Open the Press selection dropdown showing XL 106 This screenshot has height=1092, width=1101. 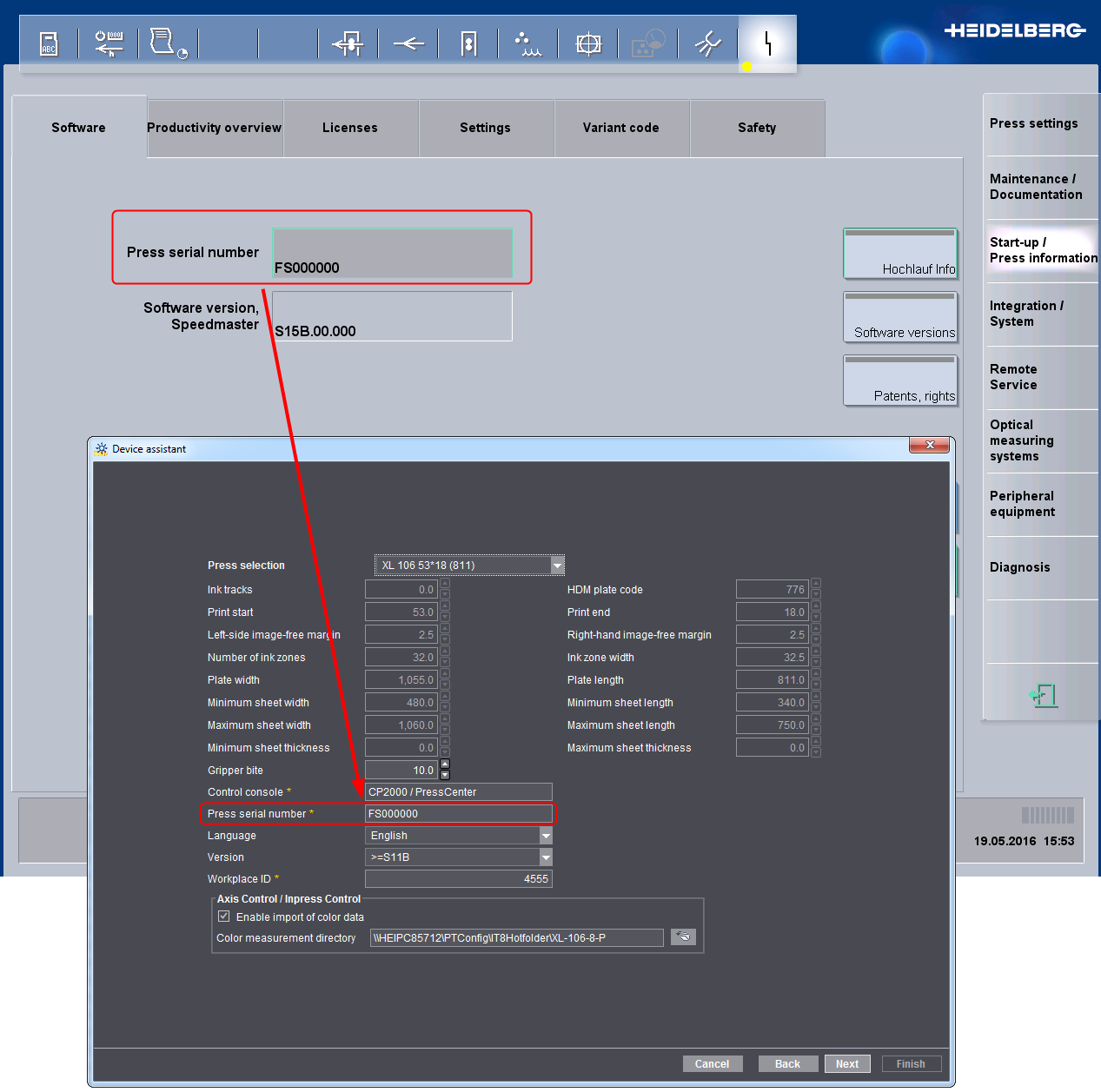pos(556,565)
